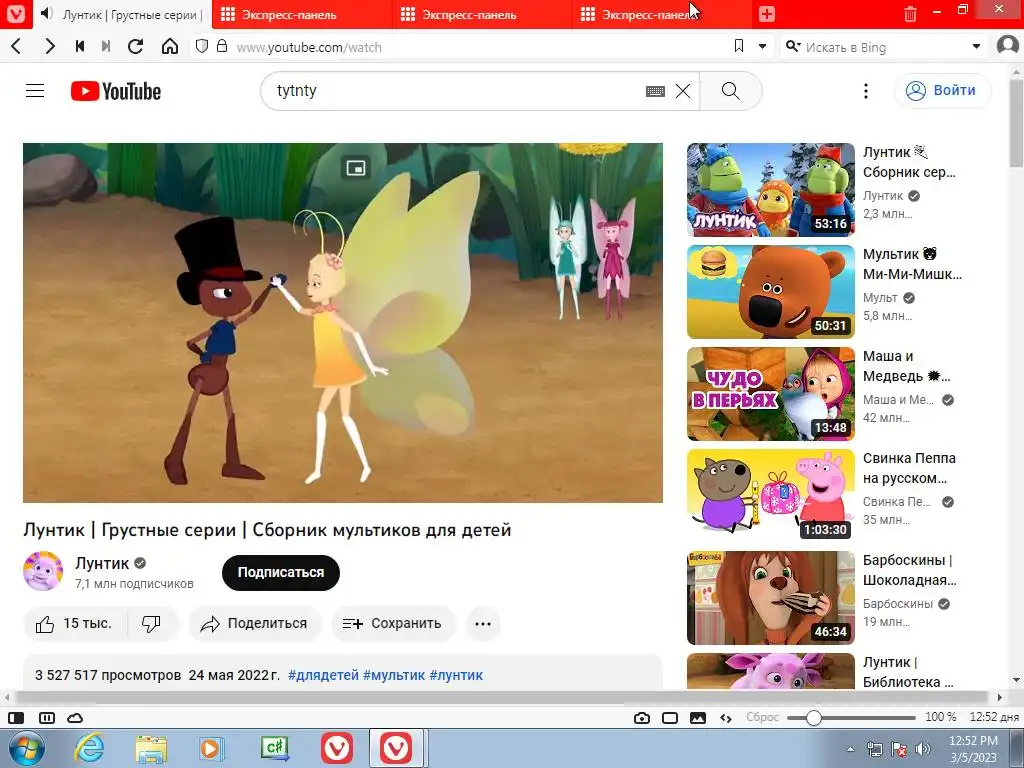Like the video with 15 тыс.
This screenshot has height=768, width=1024.
click(75, 624)
